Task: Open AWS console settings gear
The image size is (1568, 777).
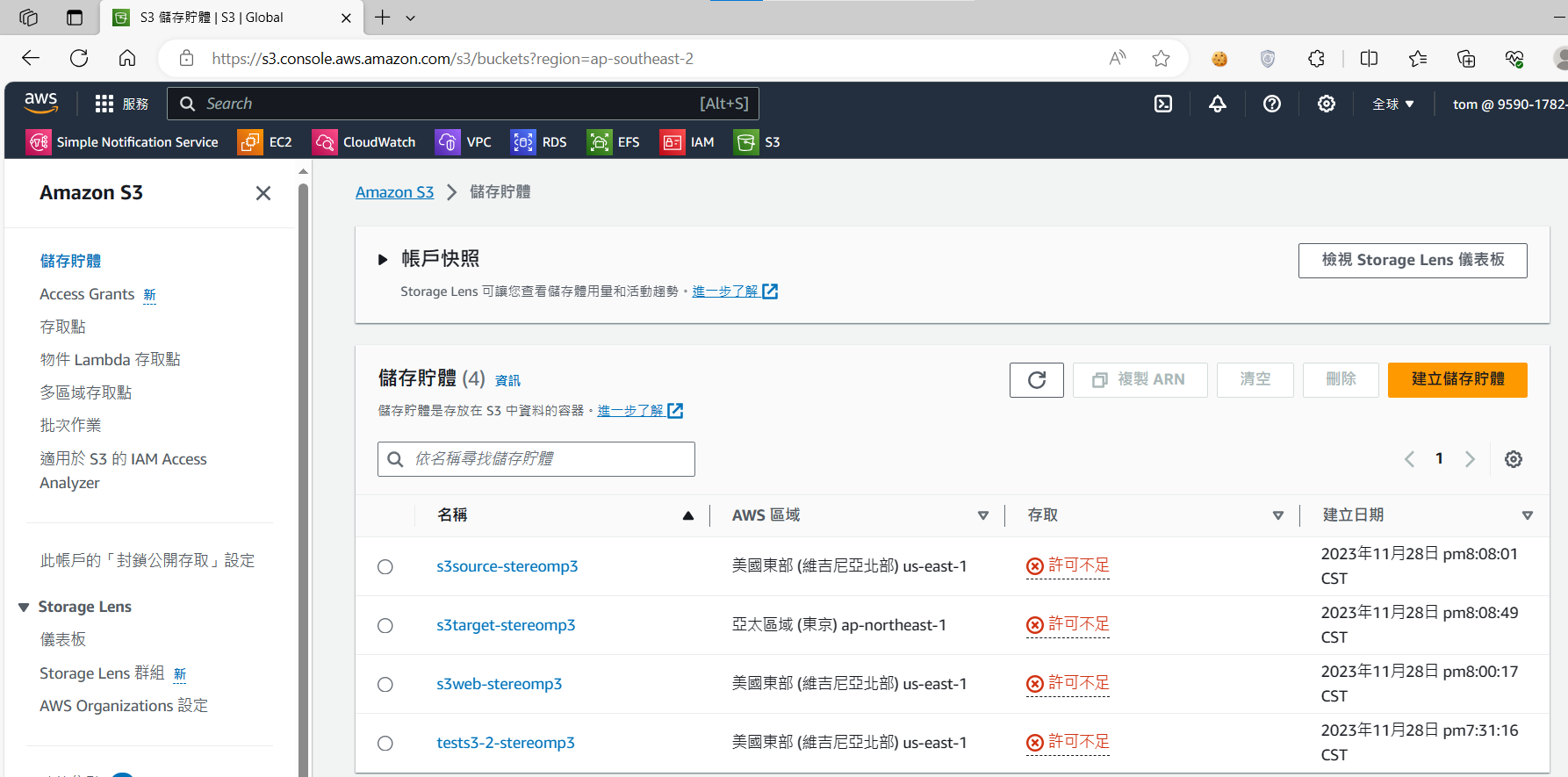Action: pyautogui.click(x=1327, y=104)
